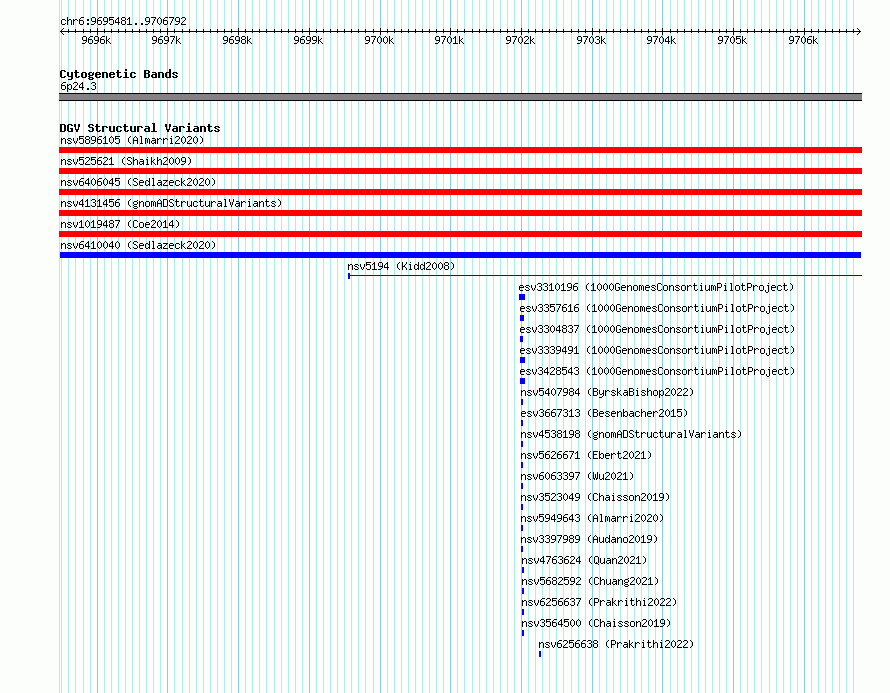
Task: Open esv3339491 variant label
Action: (657, 350)
